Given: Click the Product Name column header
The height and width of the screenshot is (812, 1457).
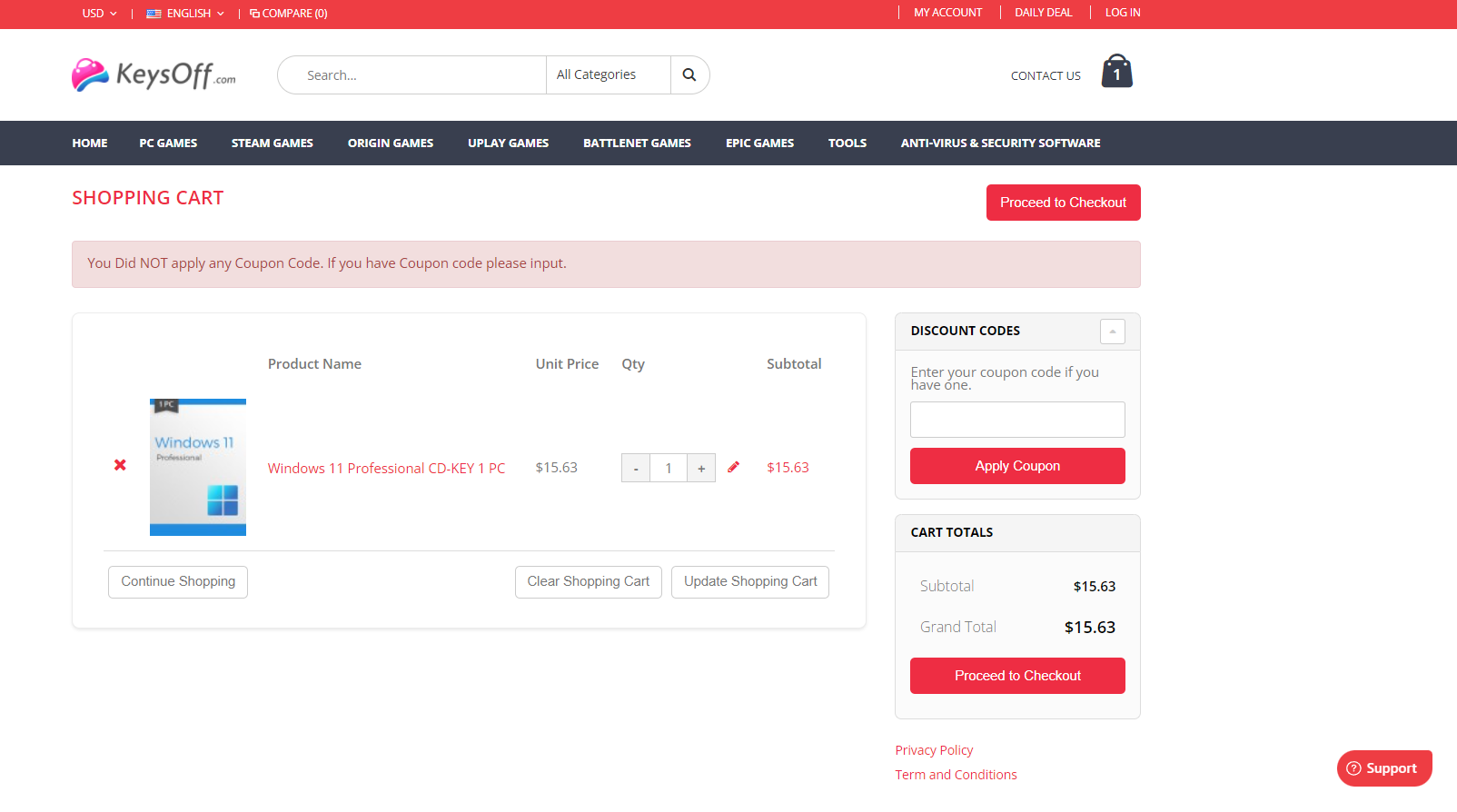Looking at the screenshot, I should 314,364.
